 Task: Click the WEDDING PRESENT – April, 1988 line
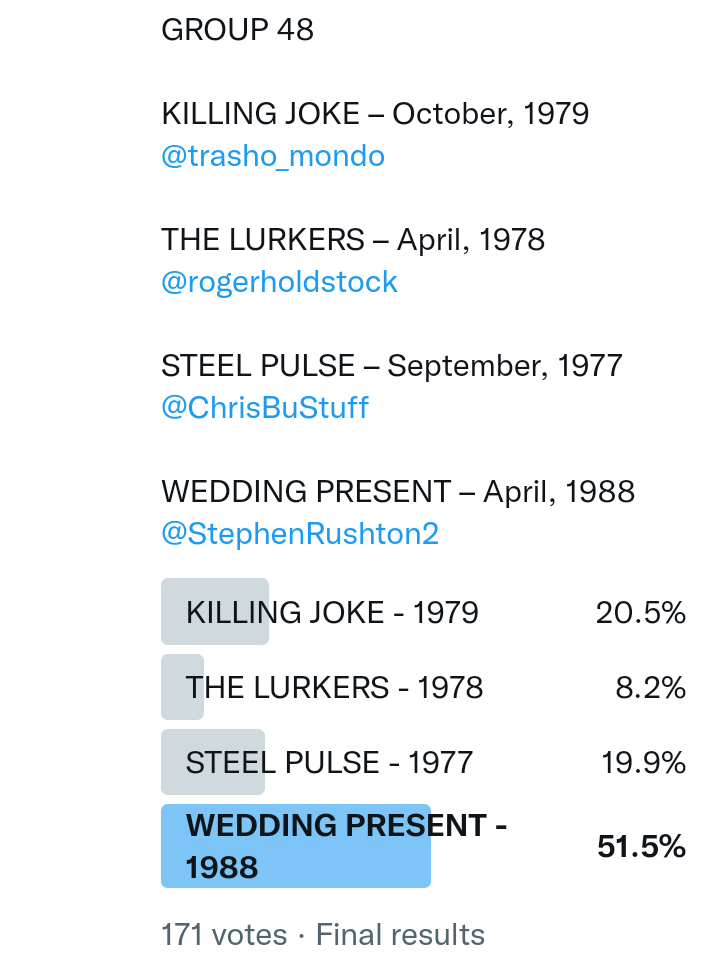pyautogui.click(x=397, y=491)
